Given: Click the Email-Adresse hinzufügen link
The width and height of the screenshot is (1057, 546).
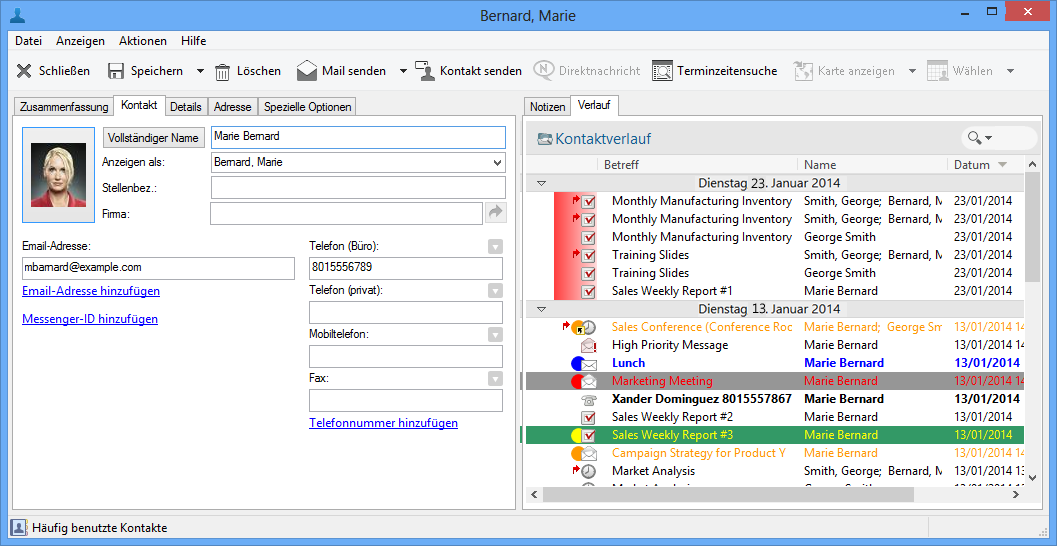Looking at the screenshot, I should 91,291.
